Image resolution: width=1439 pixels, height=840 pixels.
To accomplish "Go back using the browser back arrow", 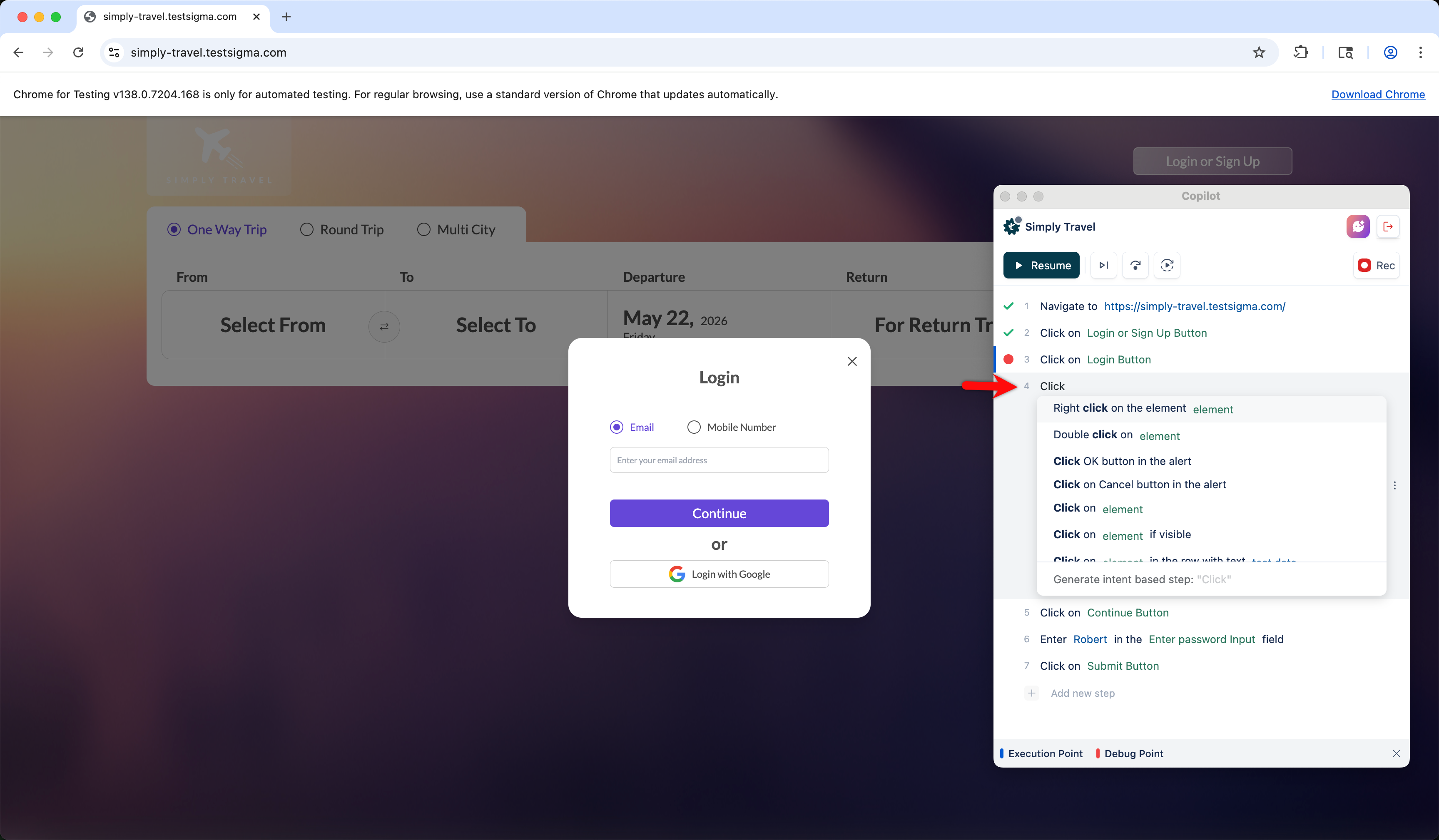I will pyautogui.click(x=18, y=52).
